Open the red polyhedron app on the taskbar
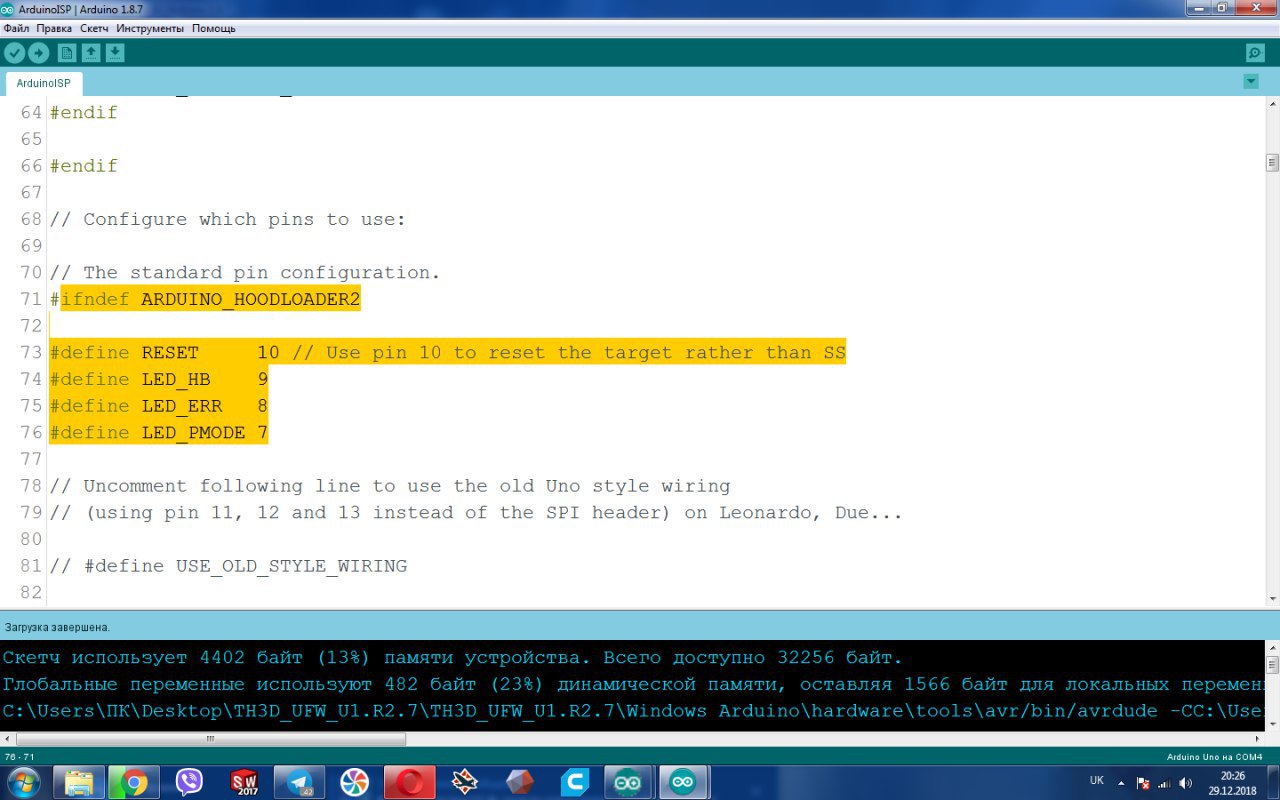Screen dimensions: 1280x800 pyautogui.click(x=519, y=782)
